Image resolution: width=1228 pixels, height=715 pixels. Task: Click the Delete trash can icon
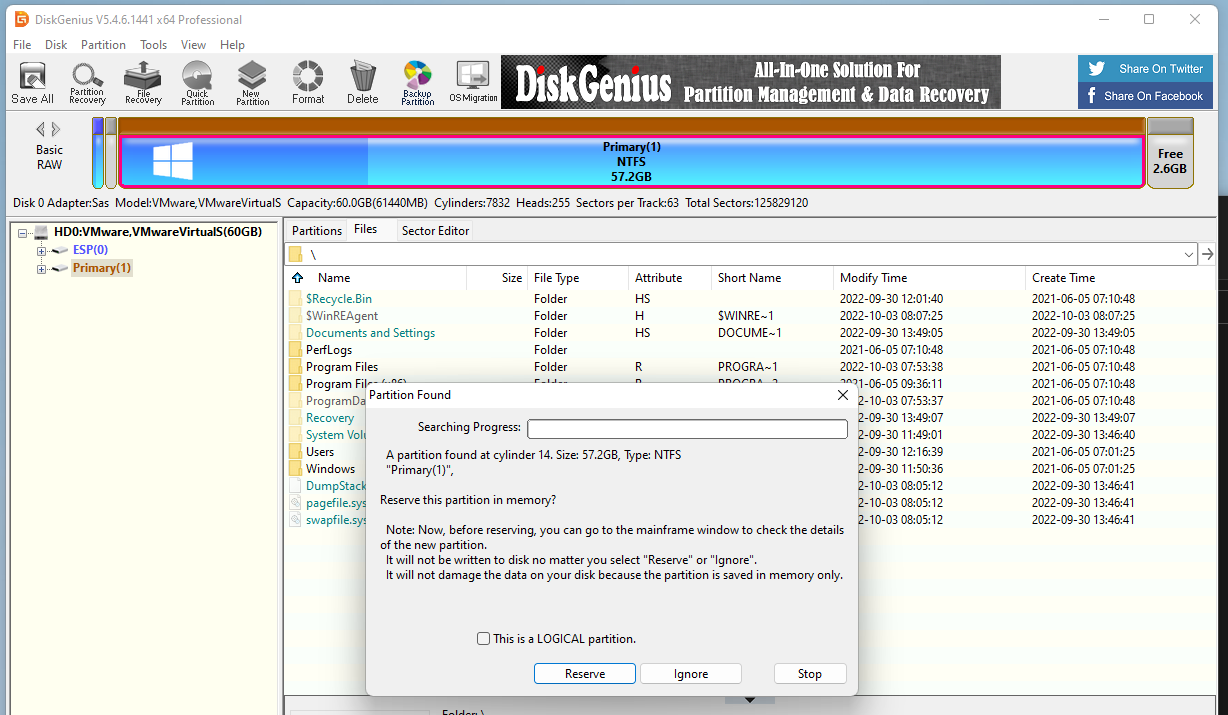click(362, 83)
